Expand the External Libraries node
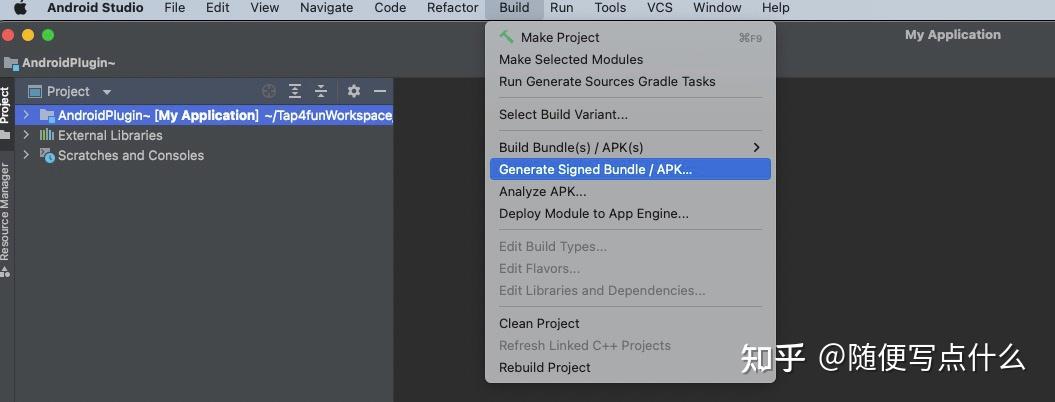1055x402 pixels. tap(27, 135)
